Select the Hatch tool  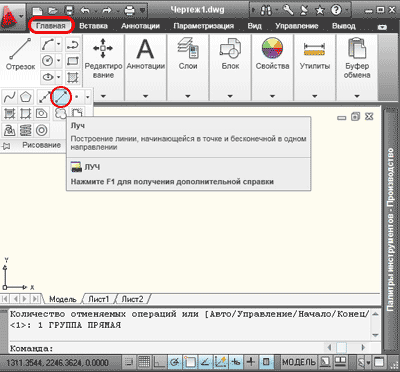point(72,77)
